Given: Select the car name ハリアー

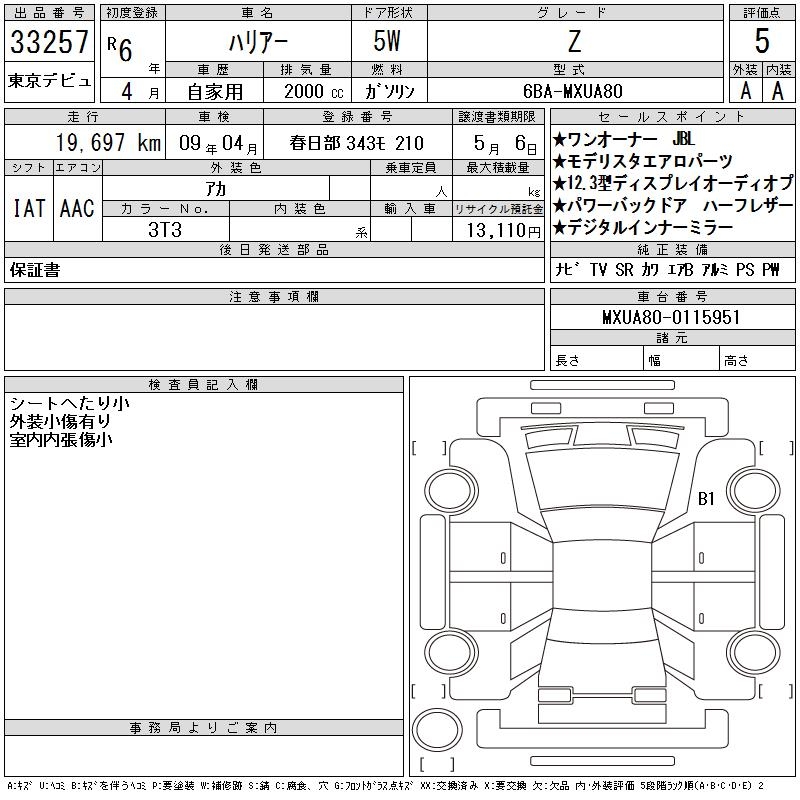Looking at the screenshot, I should coord(258,42).
